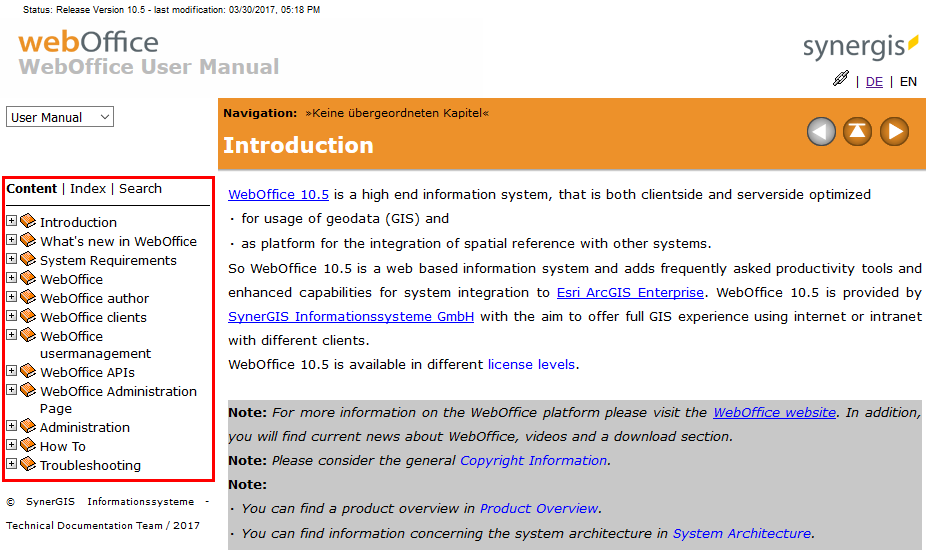The height and width of the screenshot is (550, 926).
Task: Open the User Manual dropdown
Action: click(x=60, y=117)
